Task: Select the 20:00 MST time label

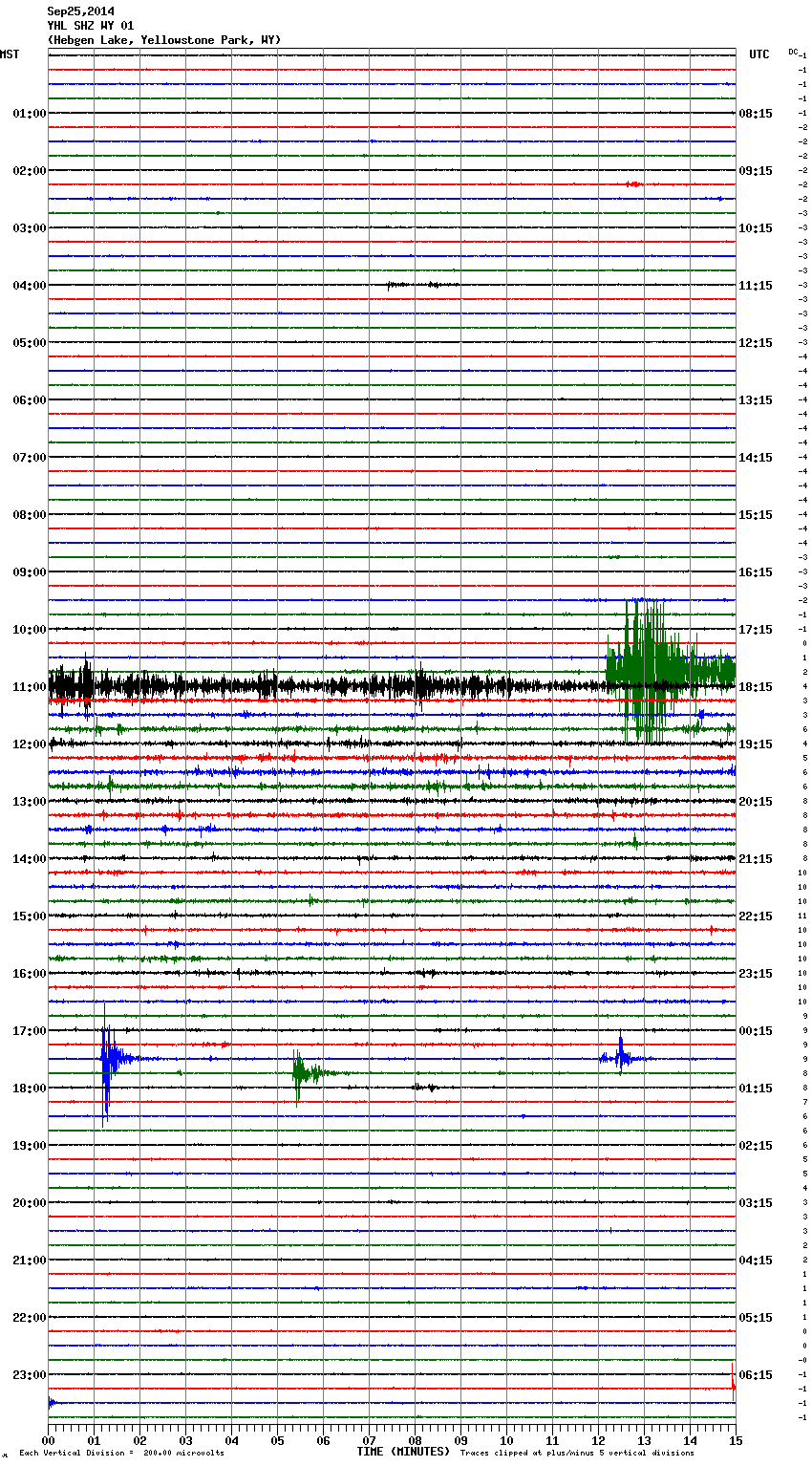Action: (29, 1203)
